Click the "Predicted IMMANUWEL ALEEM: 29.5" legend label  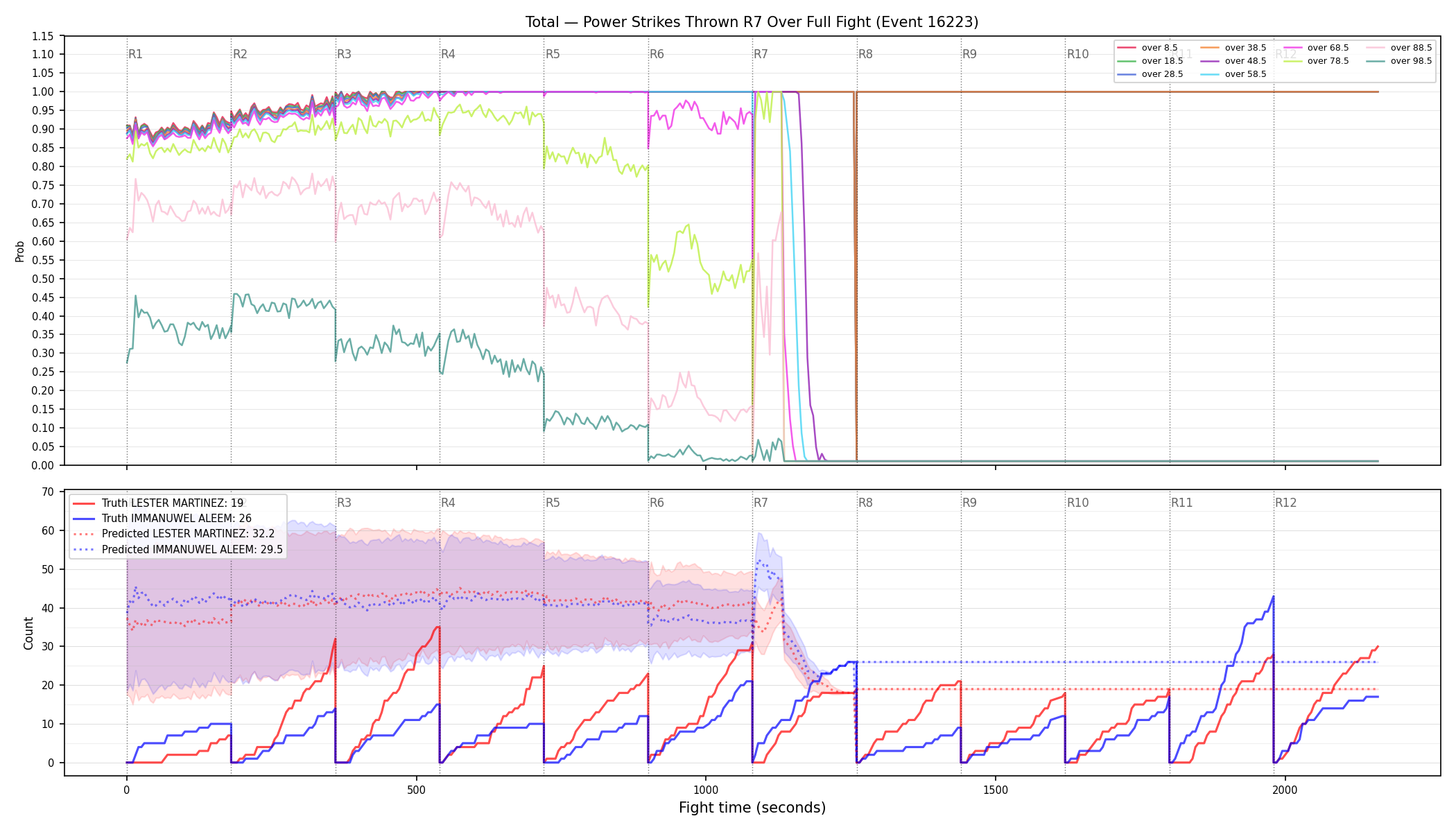193,550
